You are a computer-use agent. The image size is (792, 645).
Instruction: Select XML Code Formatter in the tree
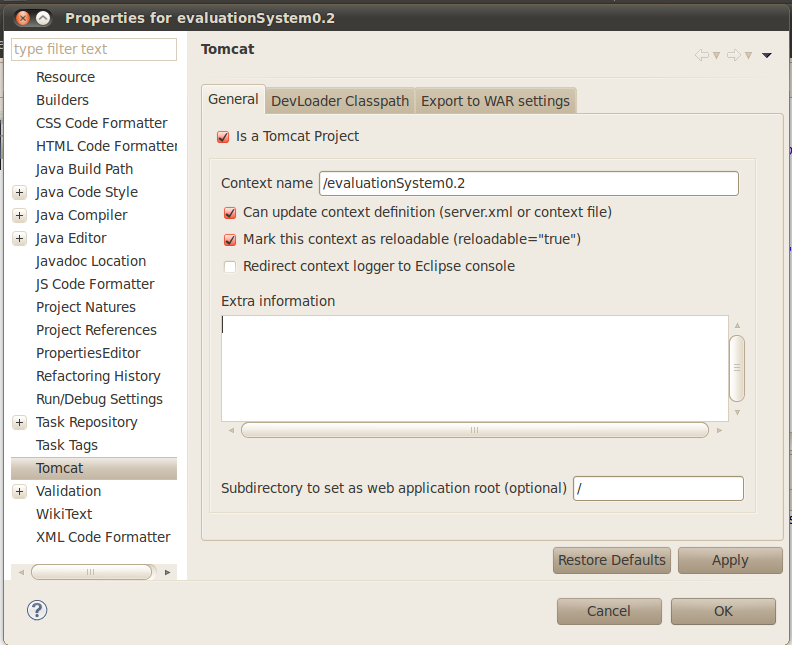pyautogui.click(x=103, y=537)
